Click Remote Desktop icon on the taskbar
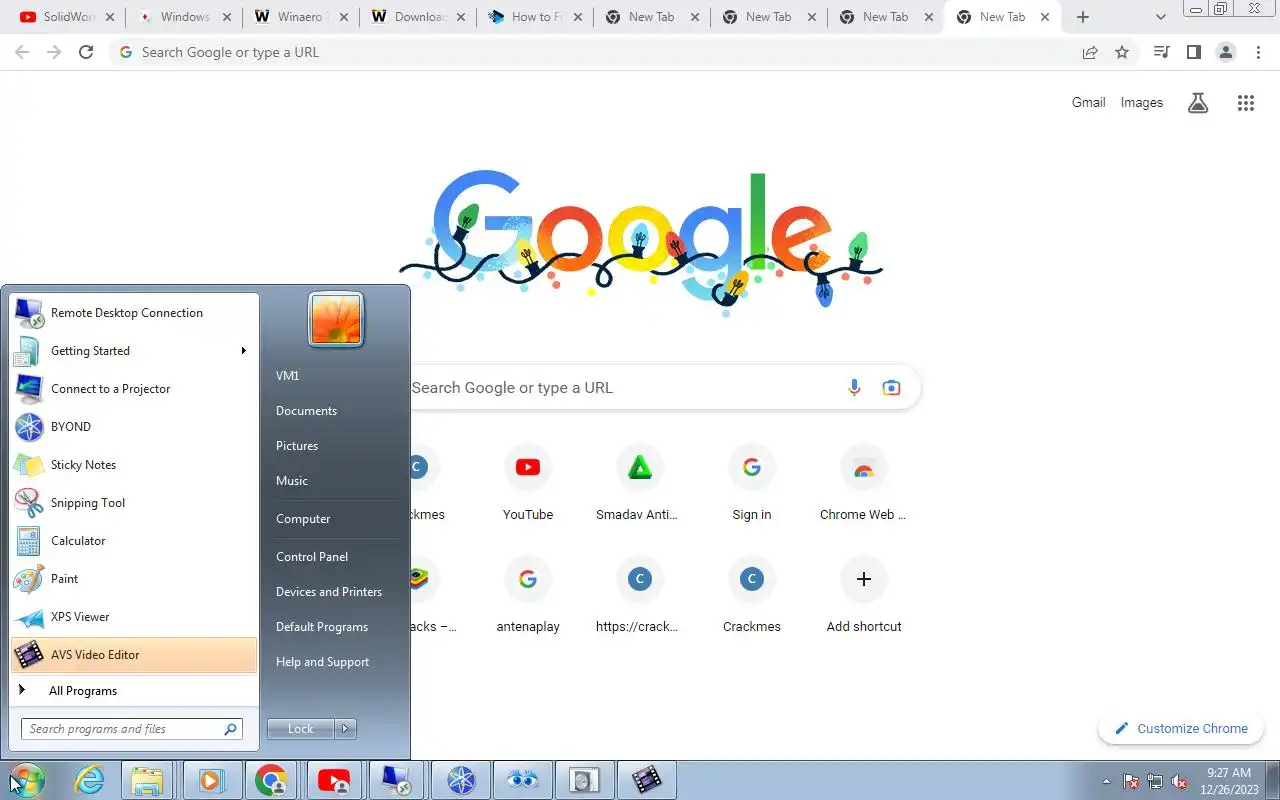The image size is (1280, 800). (x=397, y=780)
